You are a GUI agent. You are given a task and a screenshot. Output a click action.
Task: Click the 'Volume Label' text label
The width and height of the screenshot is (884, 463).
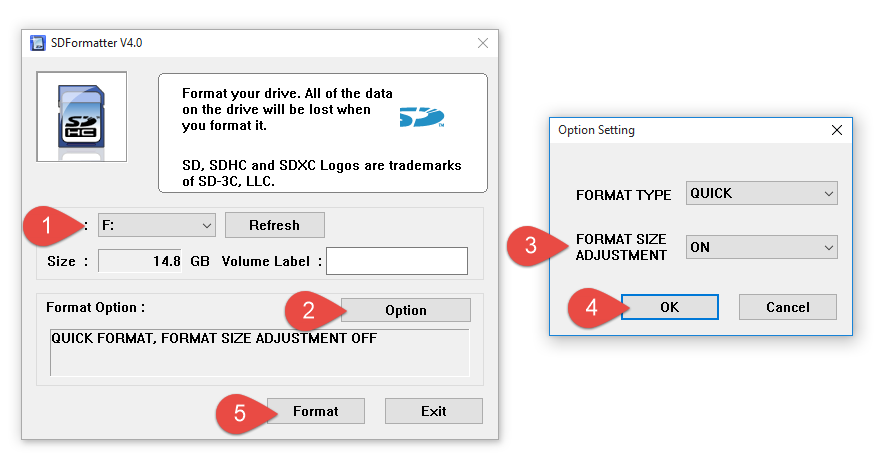tap(266, 261)
